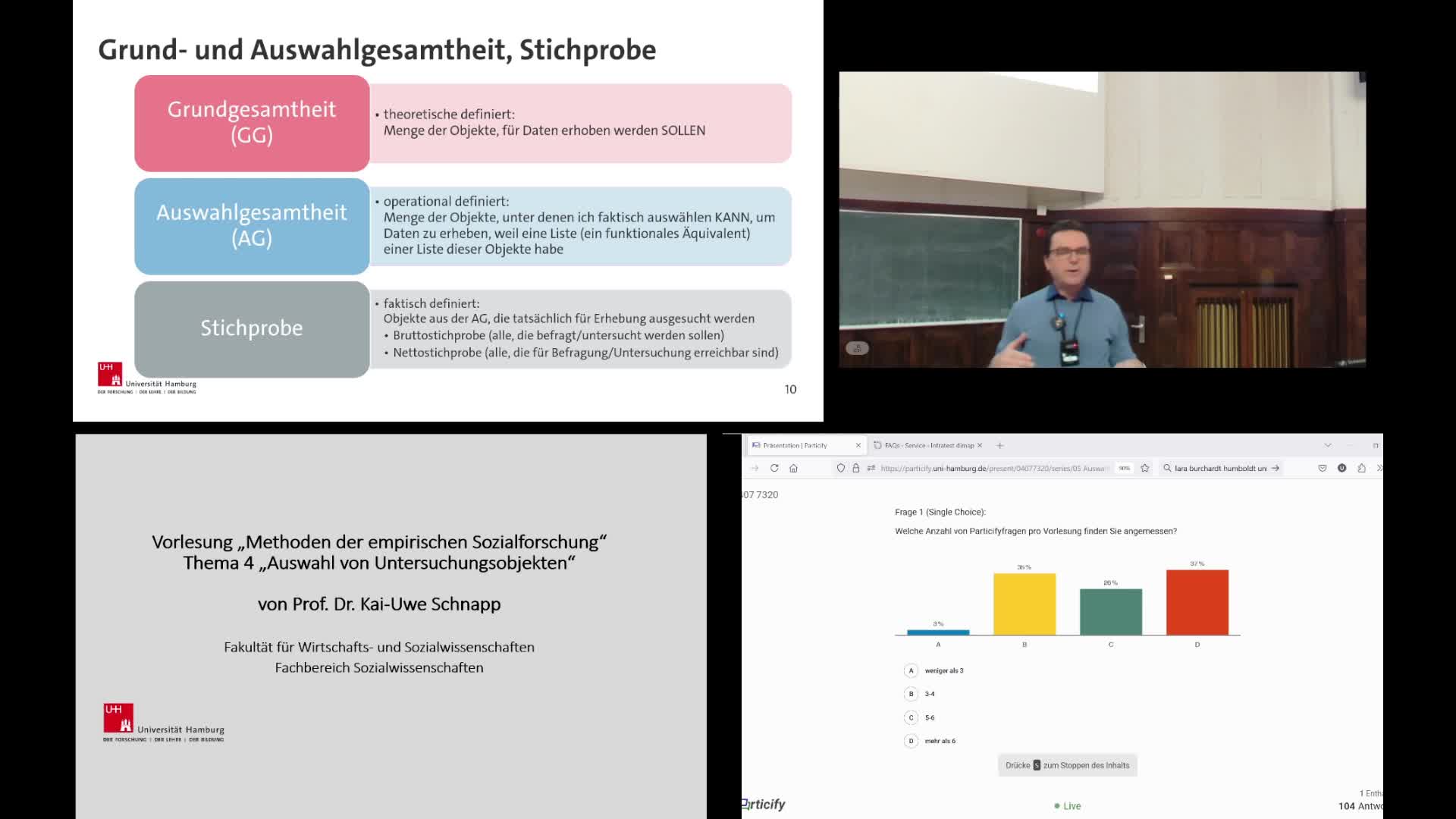
Task: Click the Grundgesamtheit (GG) pink box
Action: [x=252, y=123]
